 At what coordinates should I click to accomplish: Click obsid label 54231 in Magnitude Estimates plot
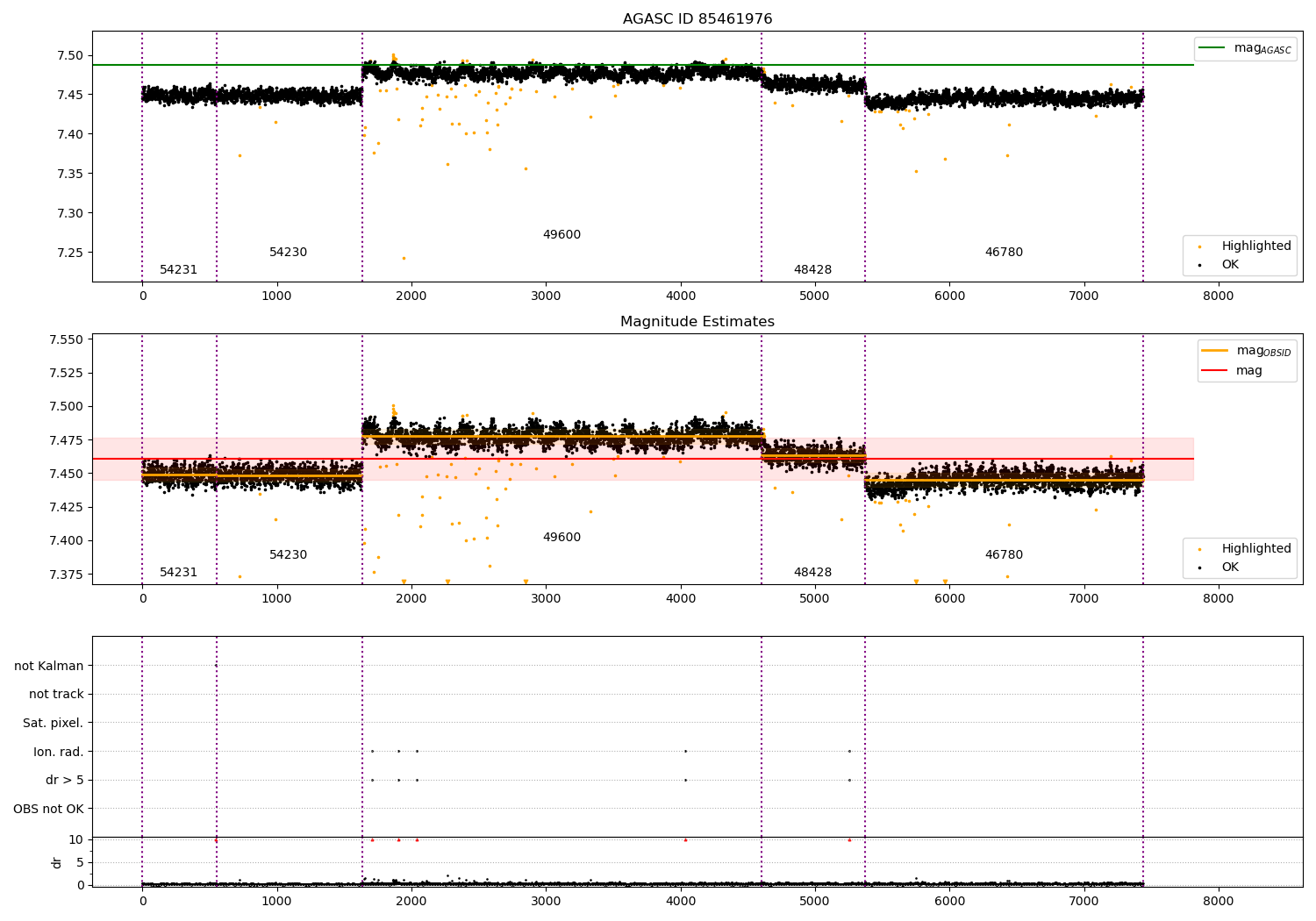pyautogui.click(x=179, y=573)
